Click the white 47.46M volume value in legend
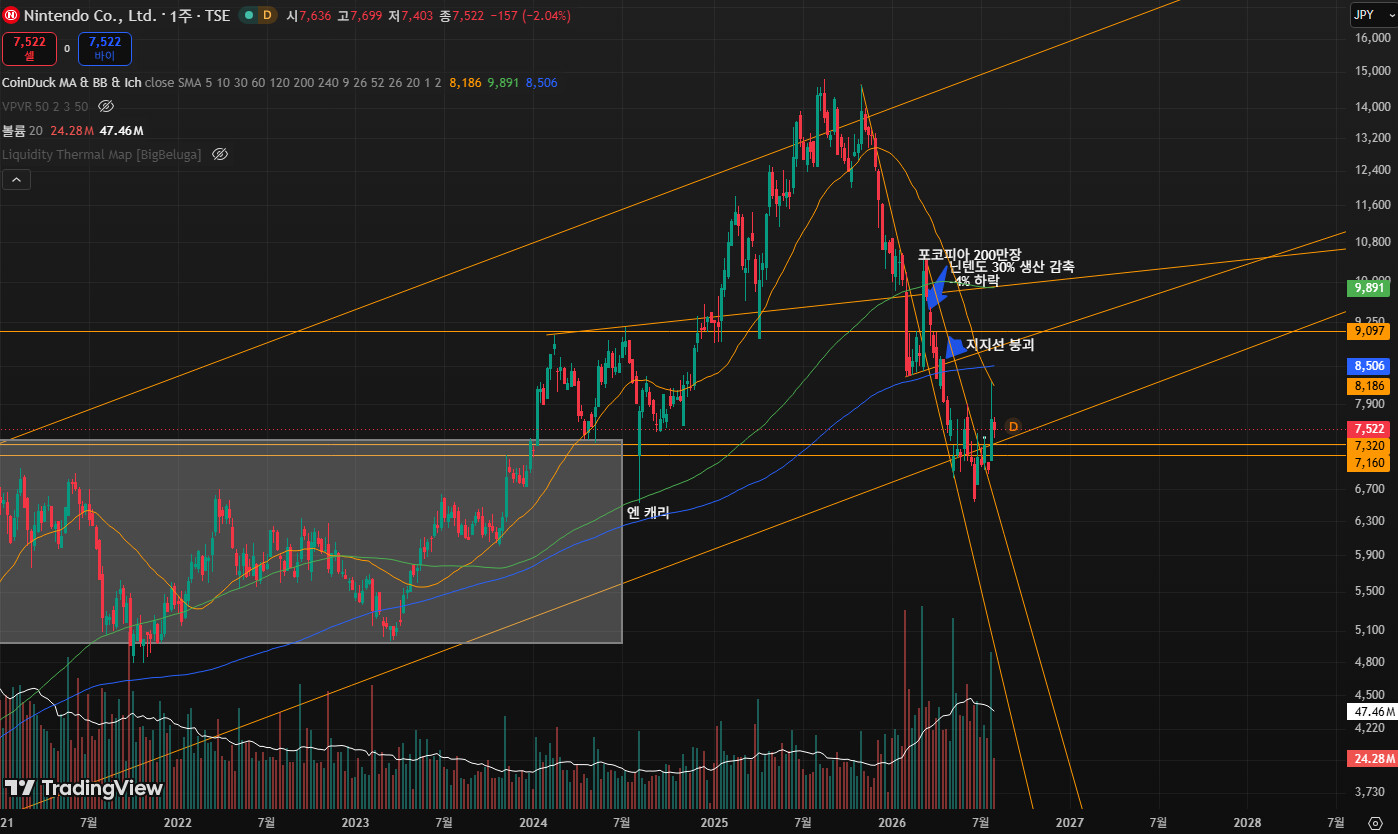Screen dimensions: 1398x834 pyautogui.click(x=122, y=130)
